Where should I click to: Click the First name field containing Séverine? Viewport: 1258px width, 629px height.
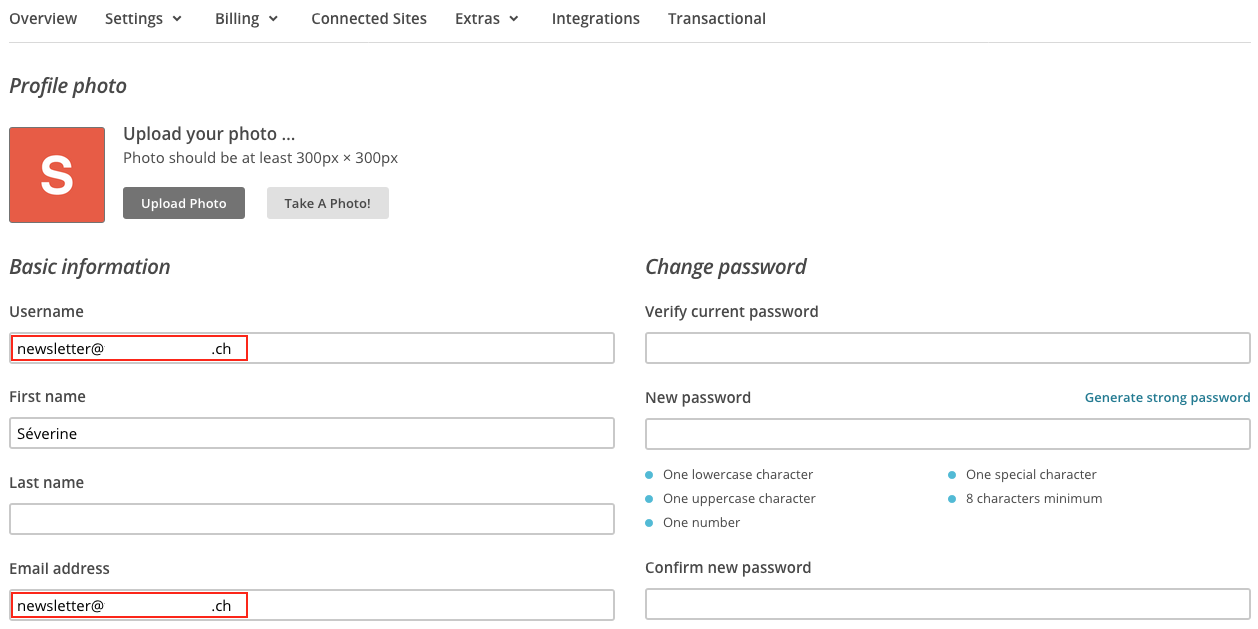tap(311, 434)
